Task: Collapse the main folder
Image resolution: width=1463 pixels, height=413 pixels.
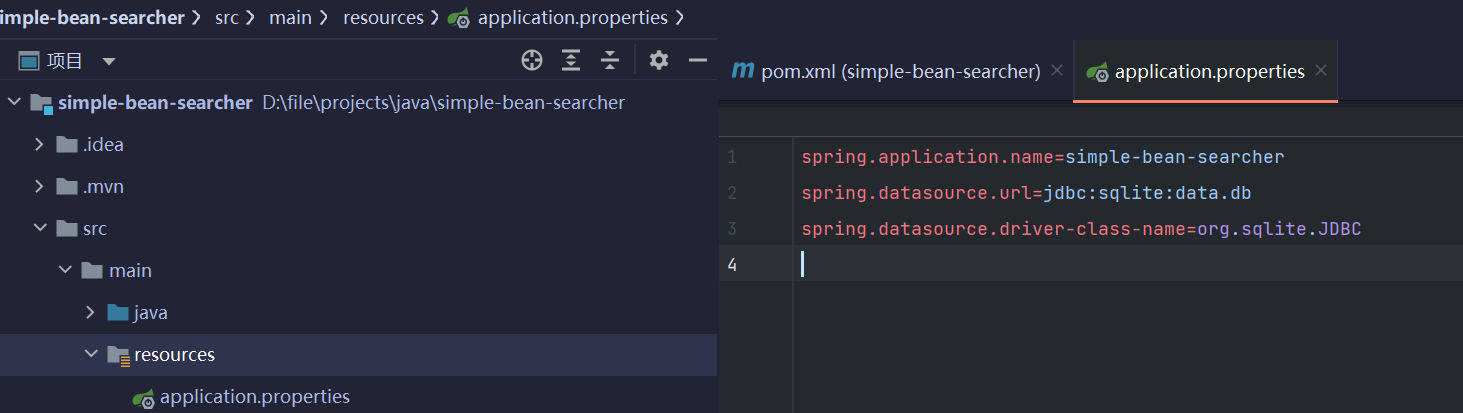Action: coord(65,271)
